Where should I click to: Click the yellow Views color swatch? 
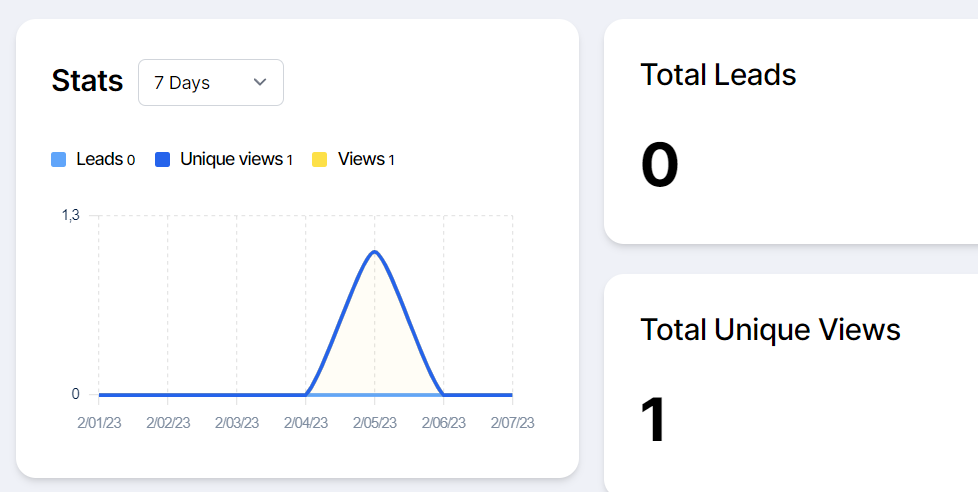click(319, 160)
